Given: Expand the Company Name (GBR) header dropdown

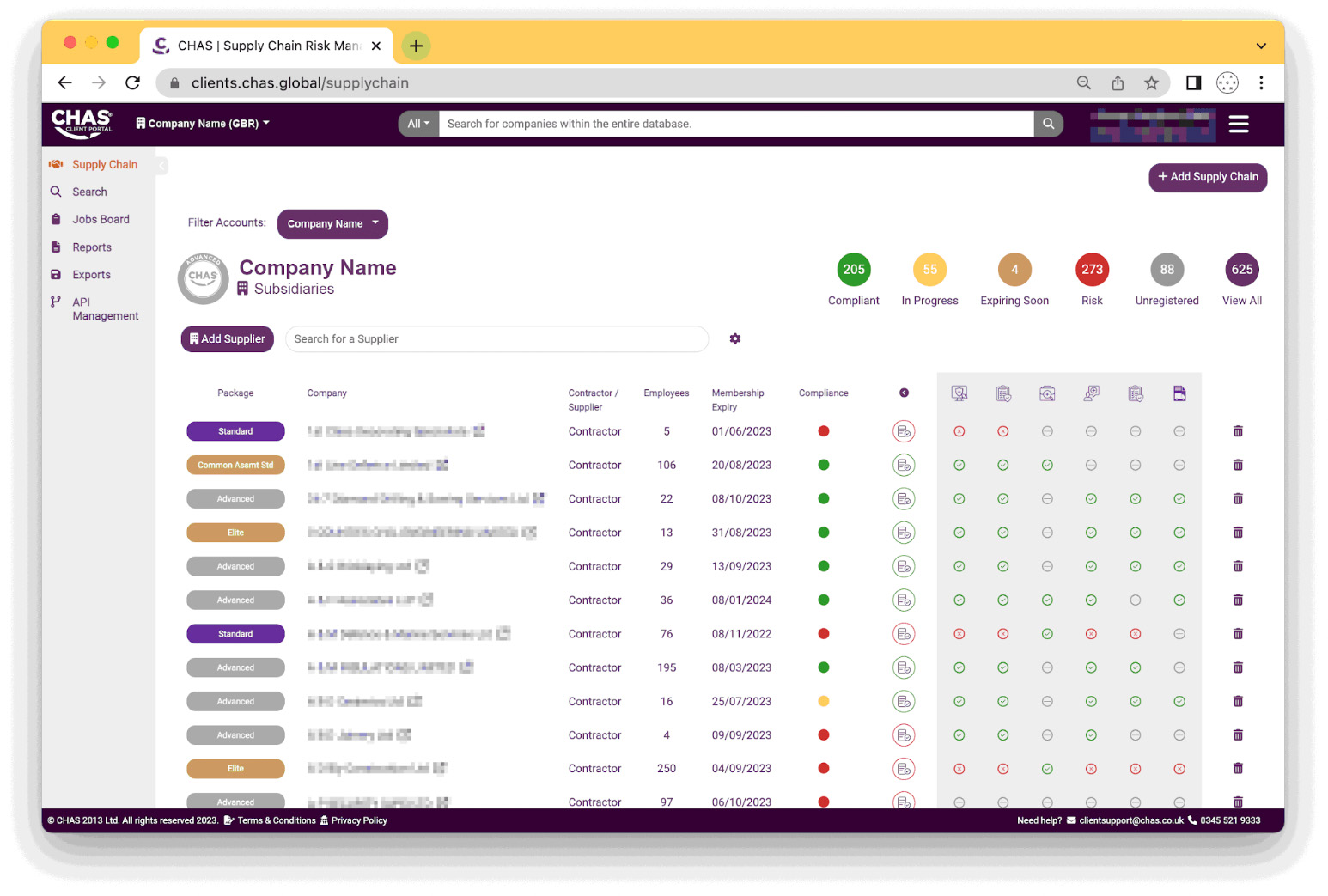Looking at the screenshot, I should pos(203,124).
